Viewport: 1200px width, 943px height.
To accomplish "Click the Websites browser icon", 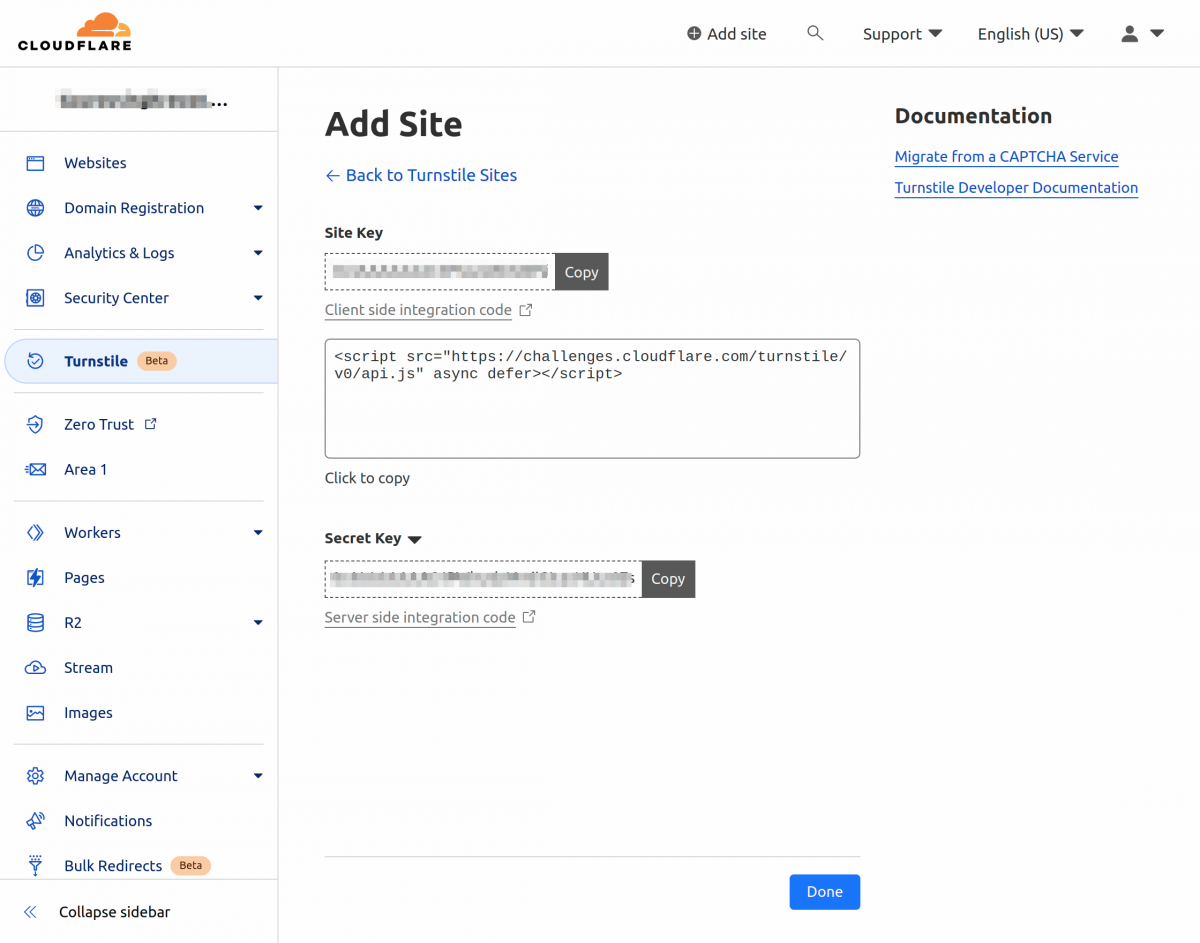I will tap(35, 163).
